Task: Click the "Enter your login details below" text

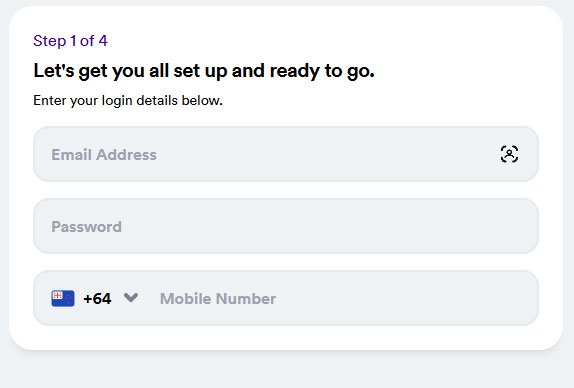Action: [x=128, y=100]
